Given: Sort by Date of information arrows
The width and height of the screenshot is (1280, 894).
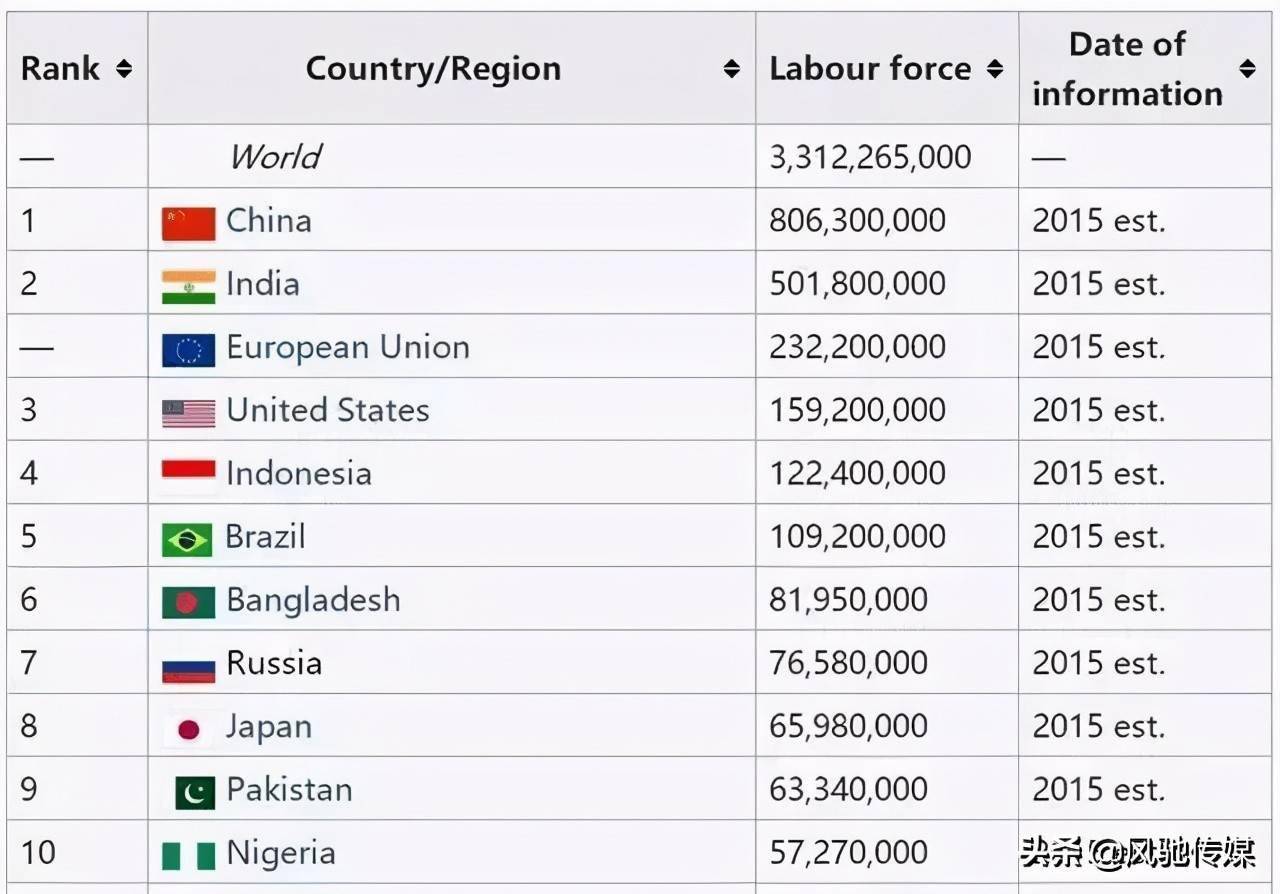Looking at the screenshot, I should 1247,68.
